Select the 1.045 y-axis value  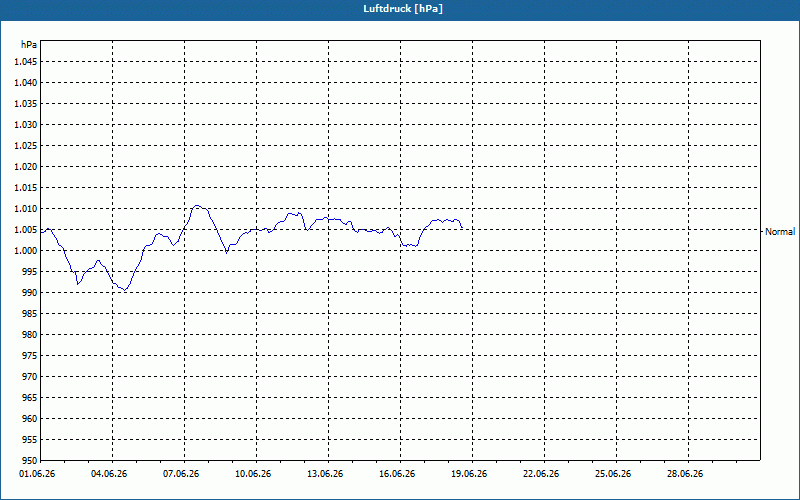click(26, 62)
